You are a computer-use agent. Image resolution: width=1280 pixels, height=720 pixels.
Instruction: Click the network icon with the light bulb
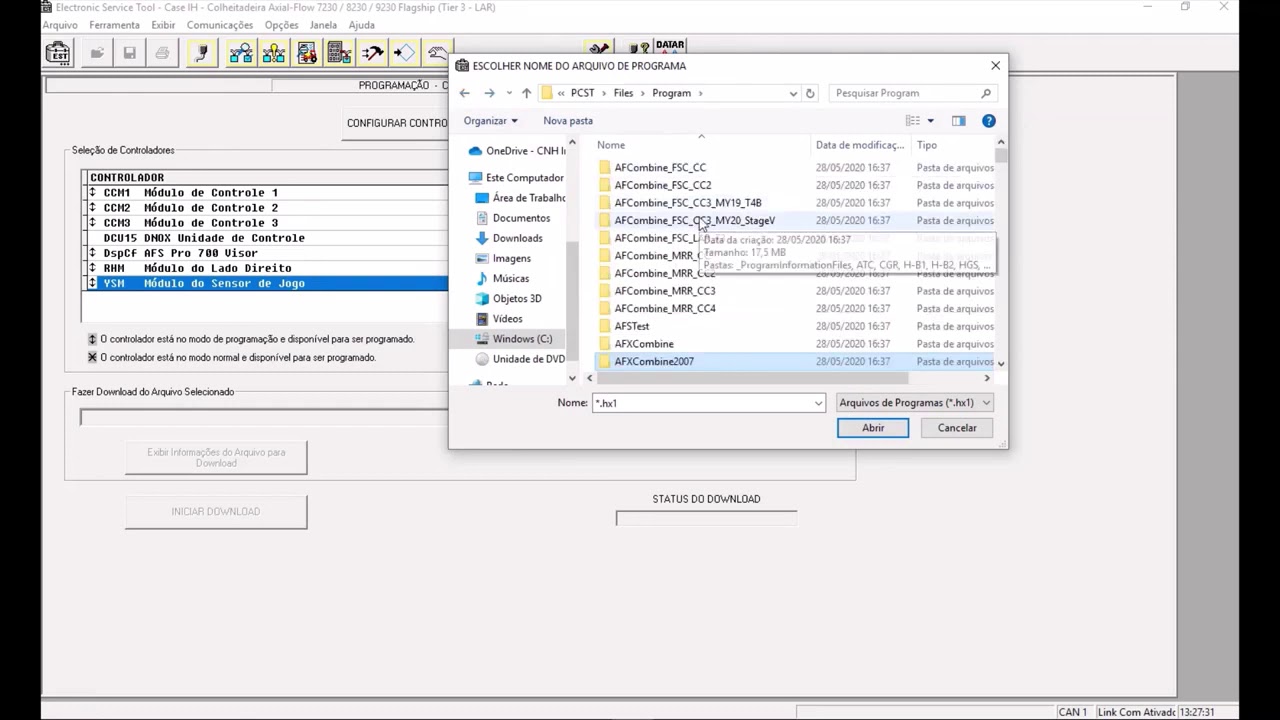274,53
